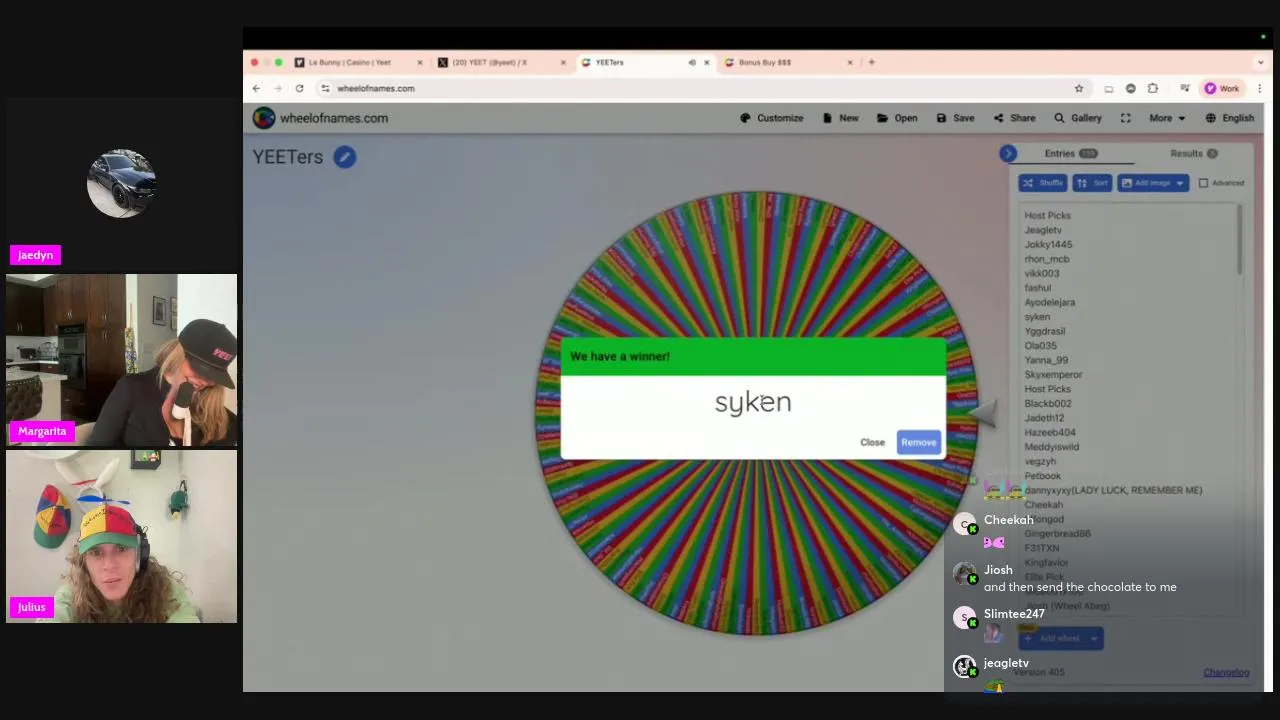Click the 'Blackb002' entry
1280x720 pixels.
point(1047,404)
